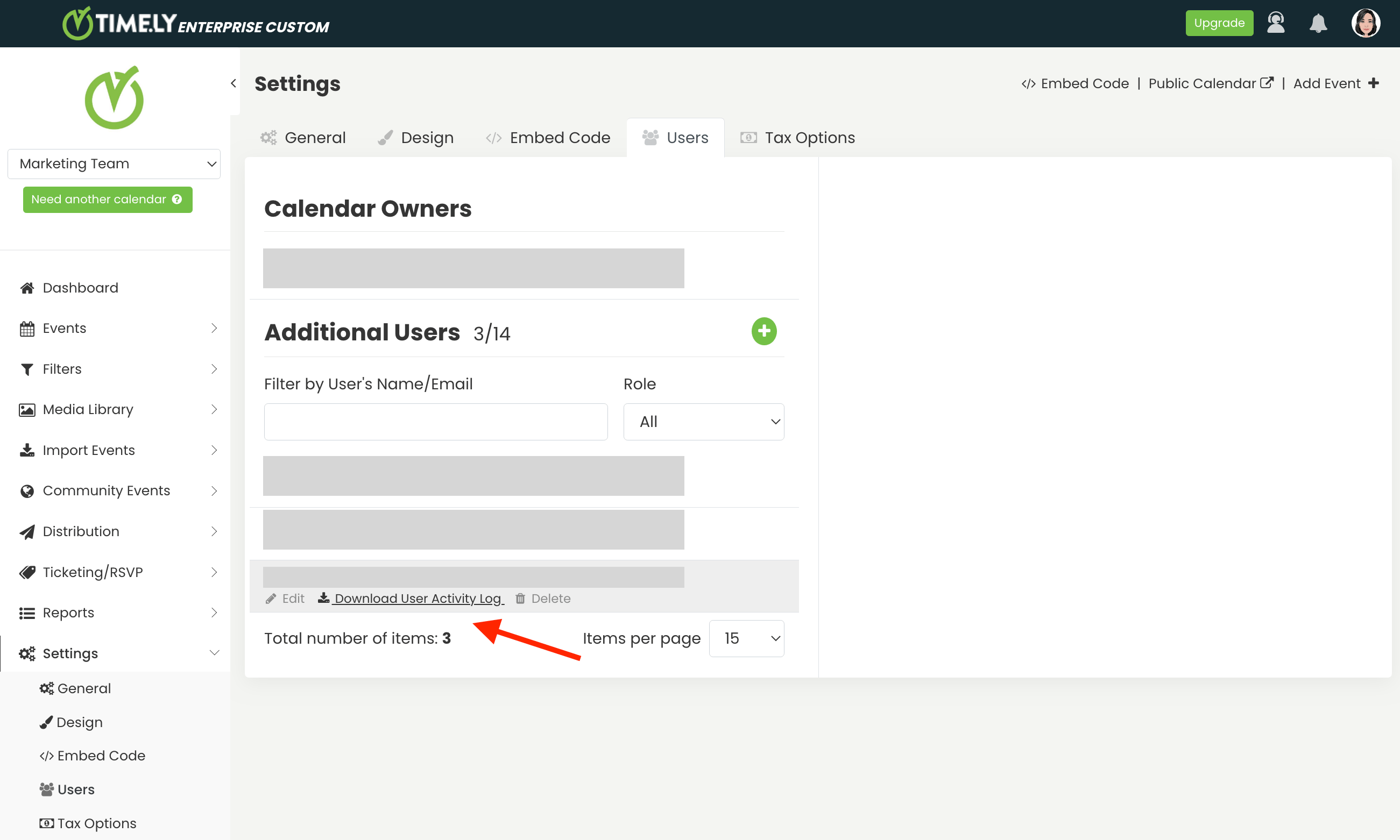
Task: Click the Edit pencil icon
Action: coord(271,599)
